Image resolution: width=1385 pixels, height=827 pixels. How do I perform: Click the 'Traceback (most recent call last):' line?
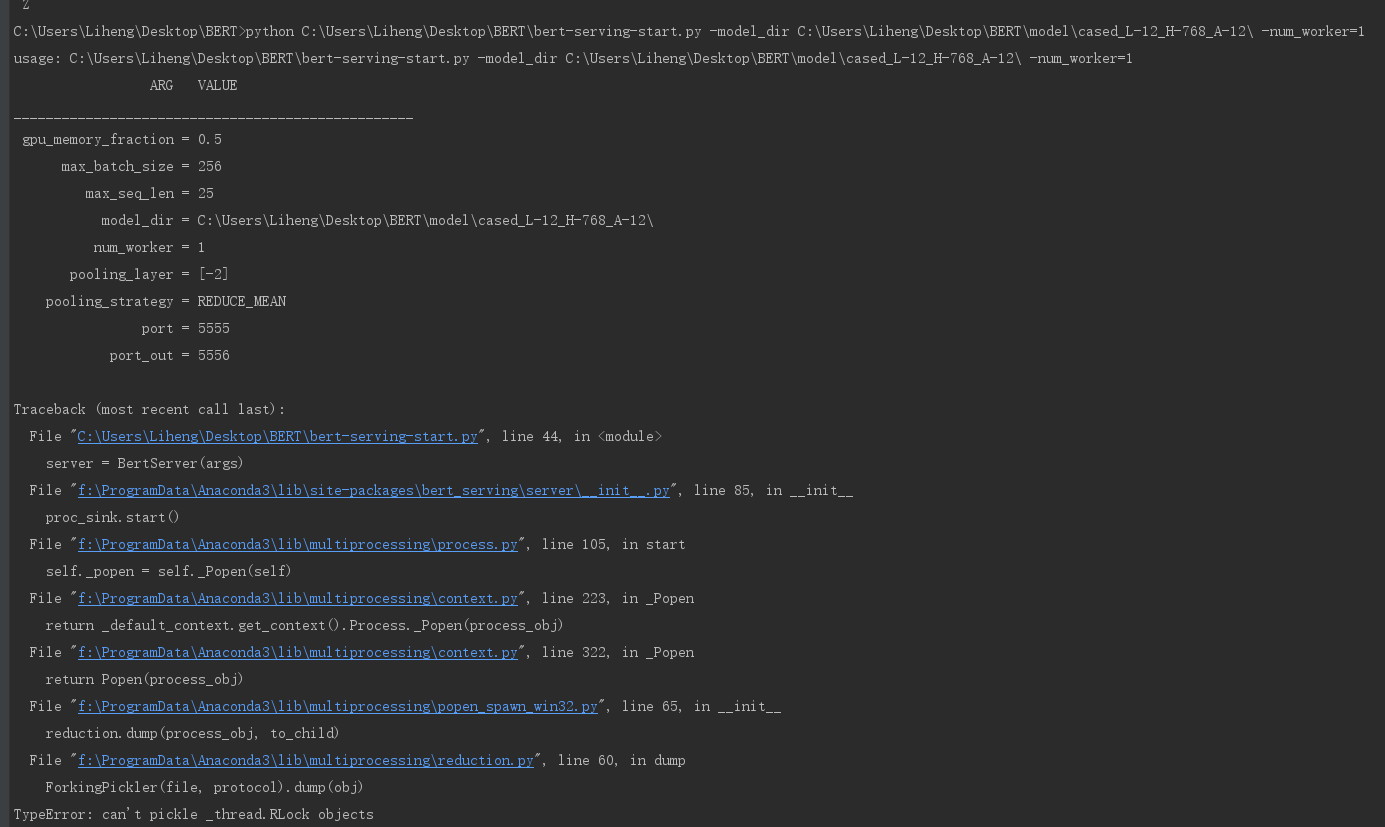149,410
